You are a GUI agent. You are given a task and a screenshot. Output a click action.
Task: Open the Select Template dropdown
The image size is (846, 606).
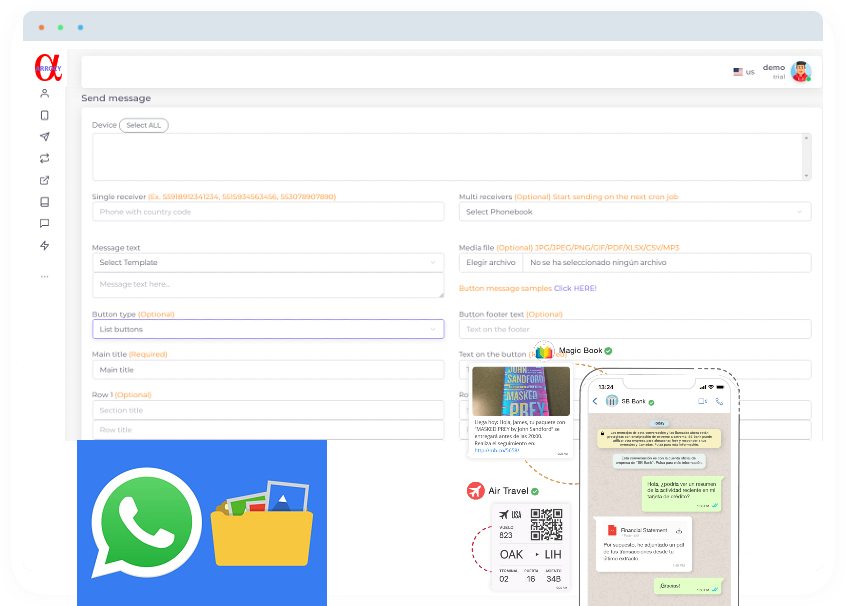point(267,262)
